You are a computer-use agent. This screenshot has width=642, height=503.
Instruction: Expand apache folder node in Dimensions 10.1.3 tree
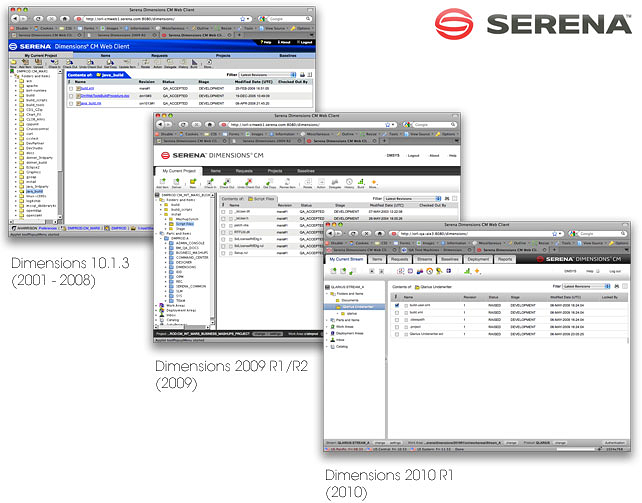click(16, 86)
